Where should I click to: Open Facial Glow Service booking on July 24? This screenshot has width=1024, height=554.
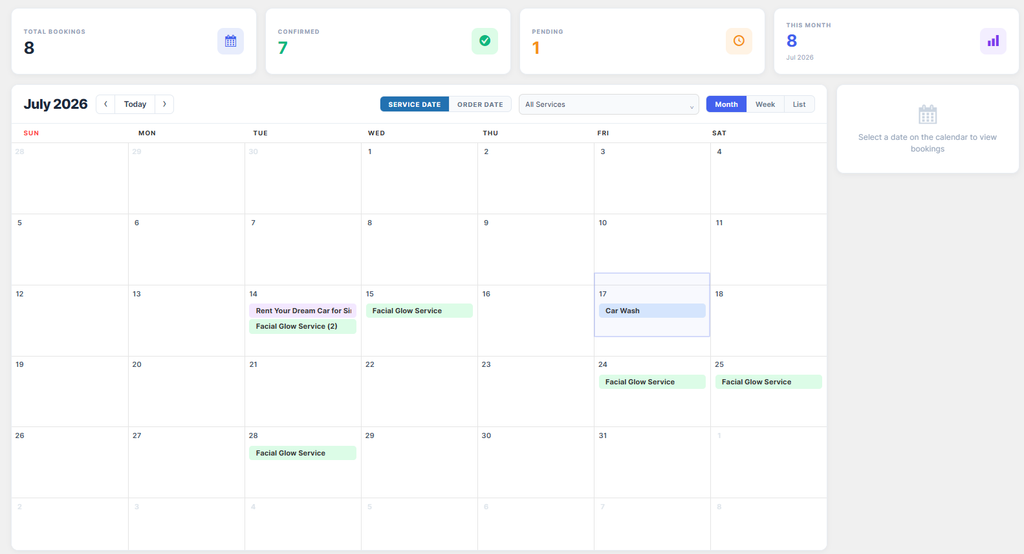point(652,382)
